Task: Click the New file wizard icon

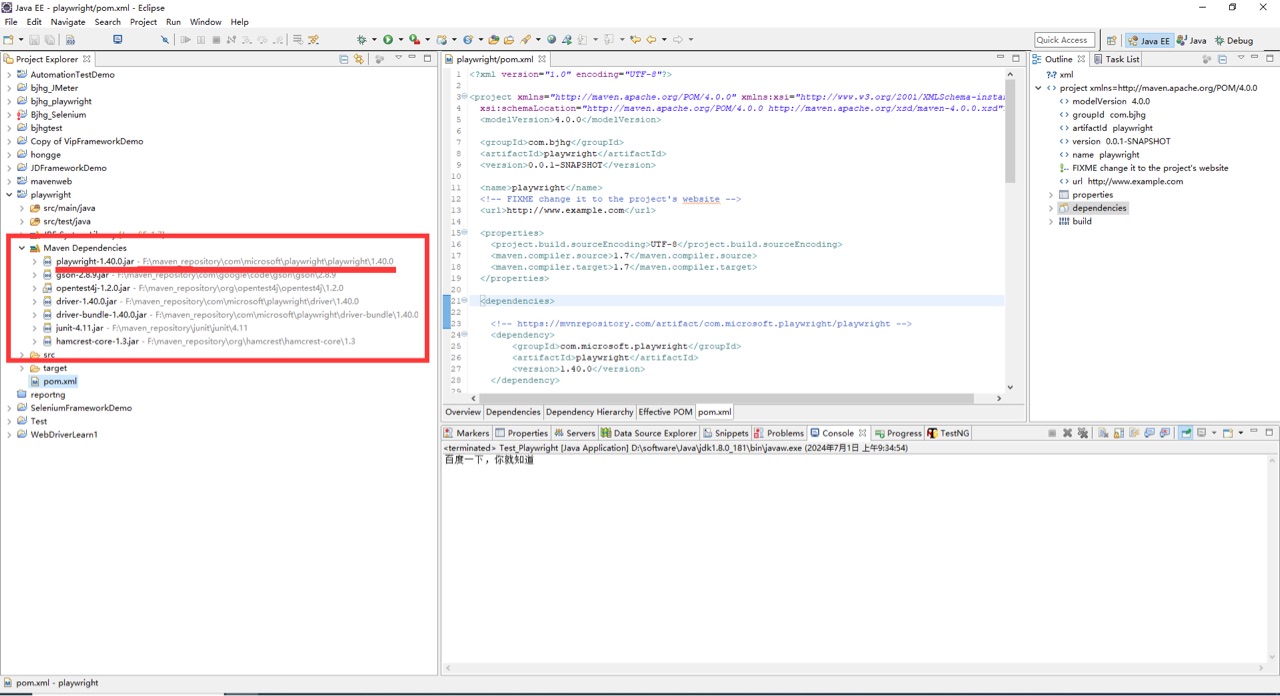Action: coord(8,40)
